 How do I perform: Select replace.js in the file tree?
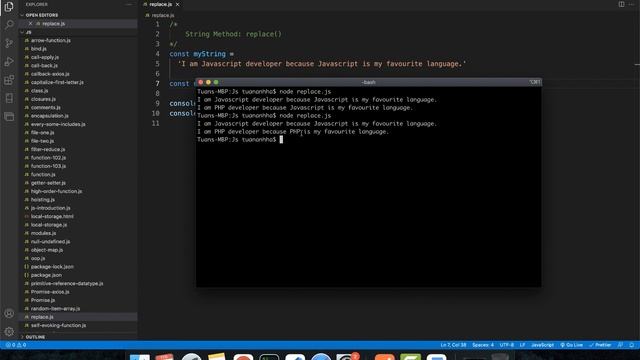tap(42, 317)
